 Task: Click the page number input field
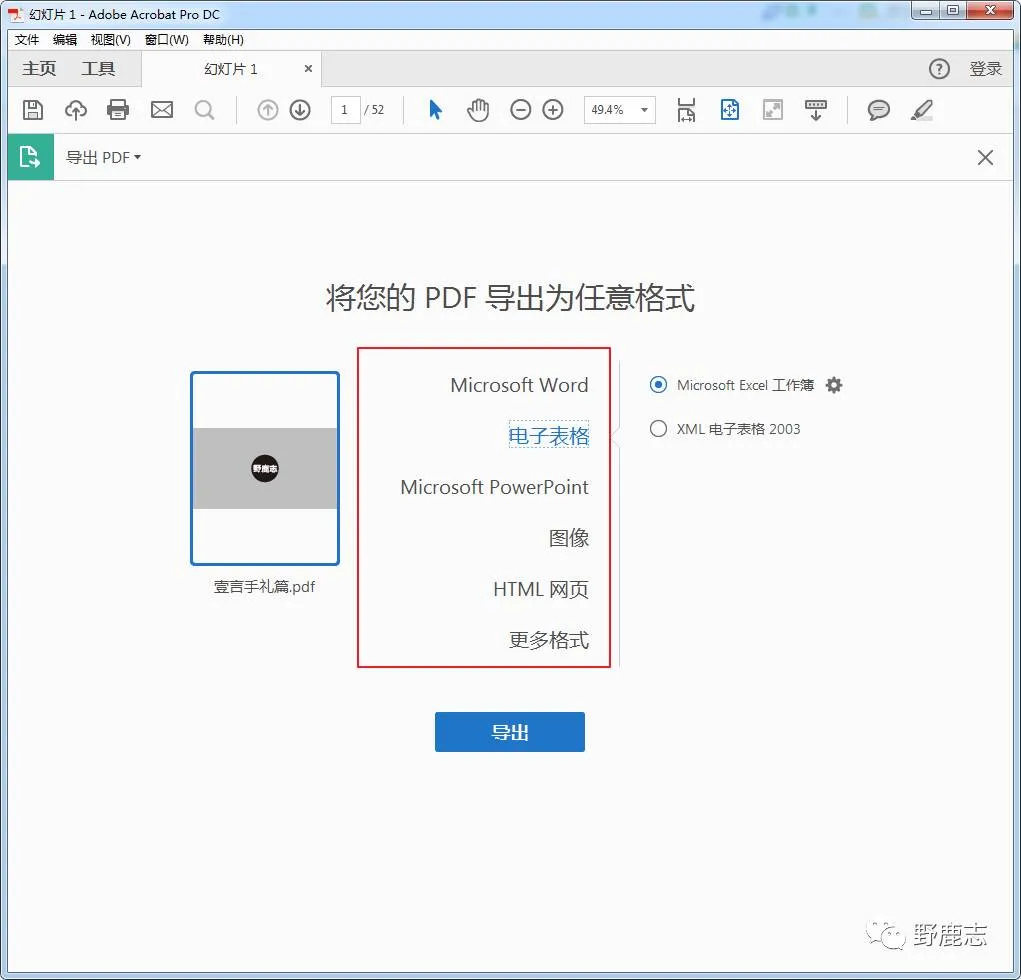click(346, 110)
